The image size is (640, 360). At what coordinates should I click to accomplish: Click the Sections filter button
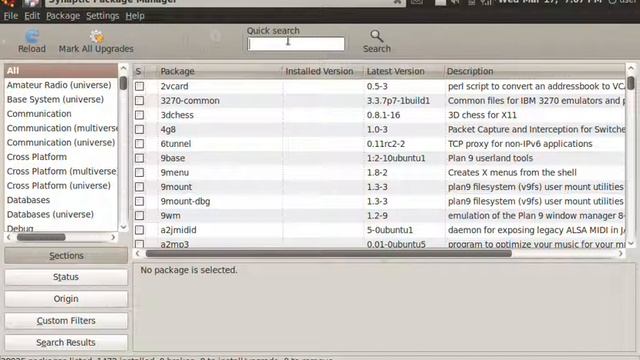[66, 256]
